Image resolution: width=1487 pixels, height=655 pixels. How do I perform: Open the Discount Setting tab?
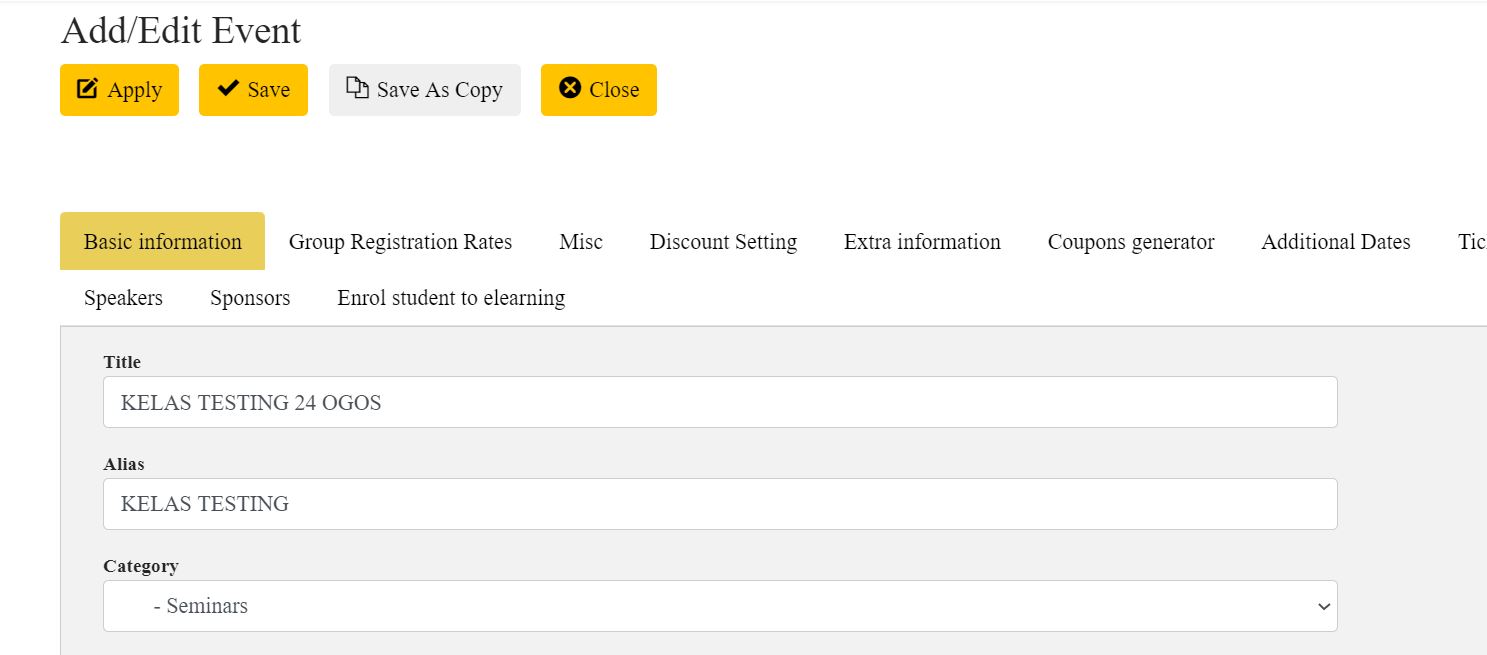(723, 242)
